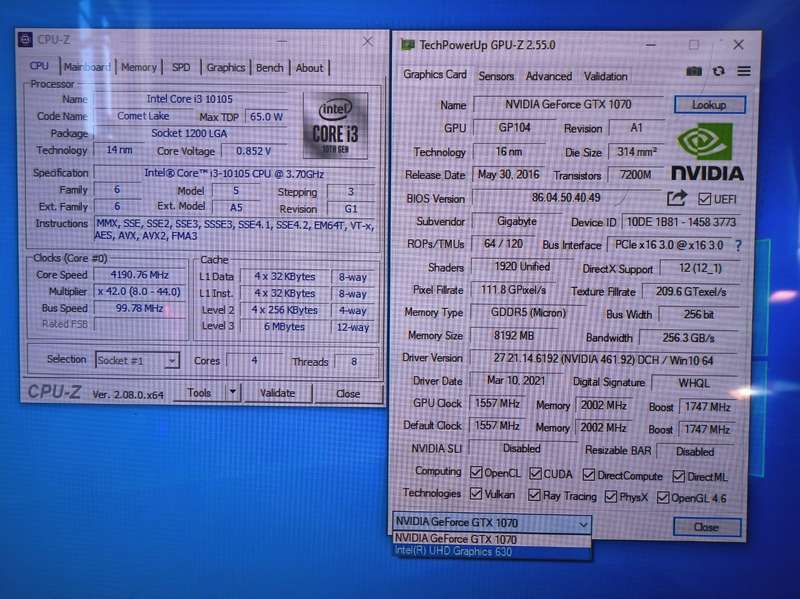Open the SPD tab in CPU-Z
800x599 pixels.
tap(181, 67)
